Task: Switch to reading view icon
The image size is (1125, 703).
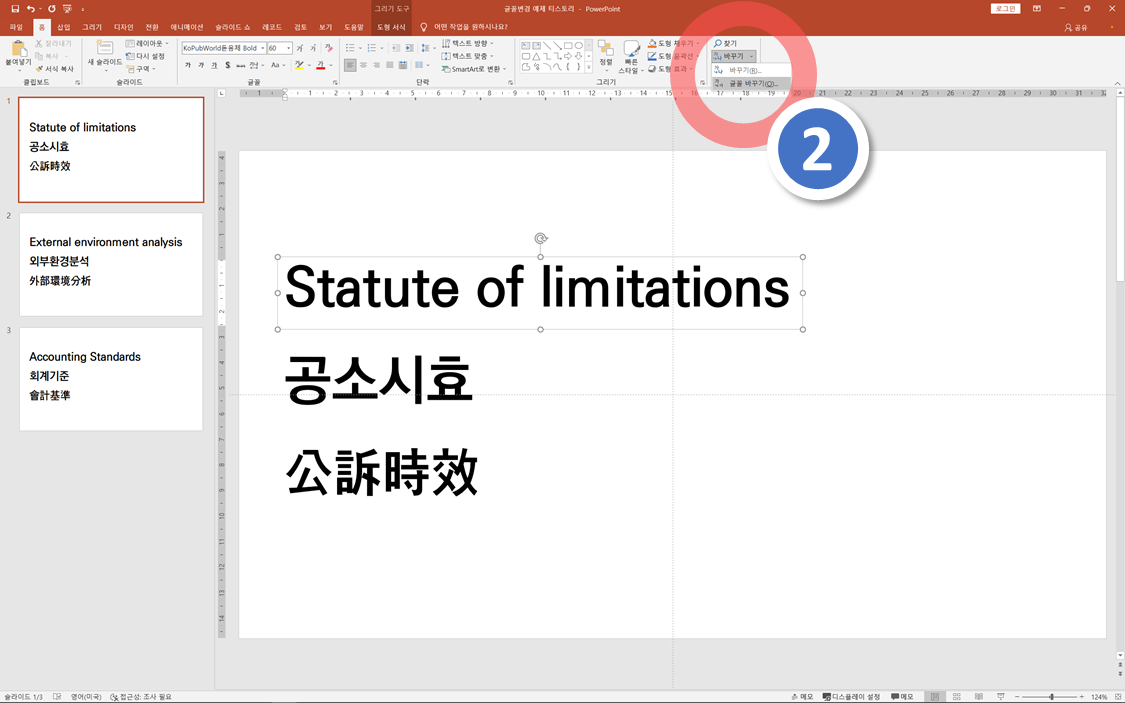Action: coord(978,697)
